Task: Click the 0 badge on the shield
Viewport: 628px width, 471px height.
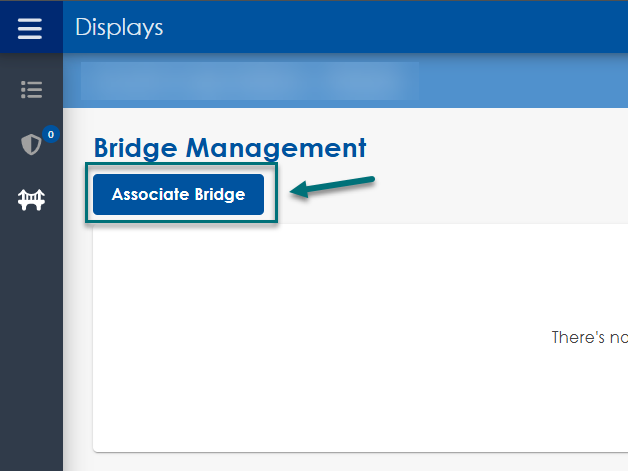Action: pyautogui.click(x=50, y=134)
